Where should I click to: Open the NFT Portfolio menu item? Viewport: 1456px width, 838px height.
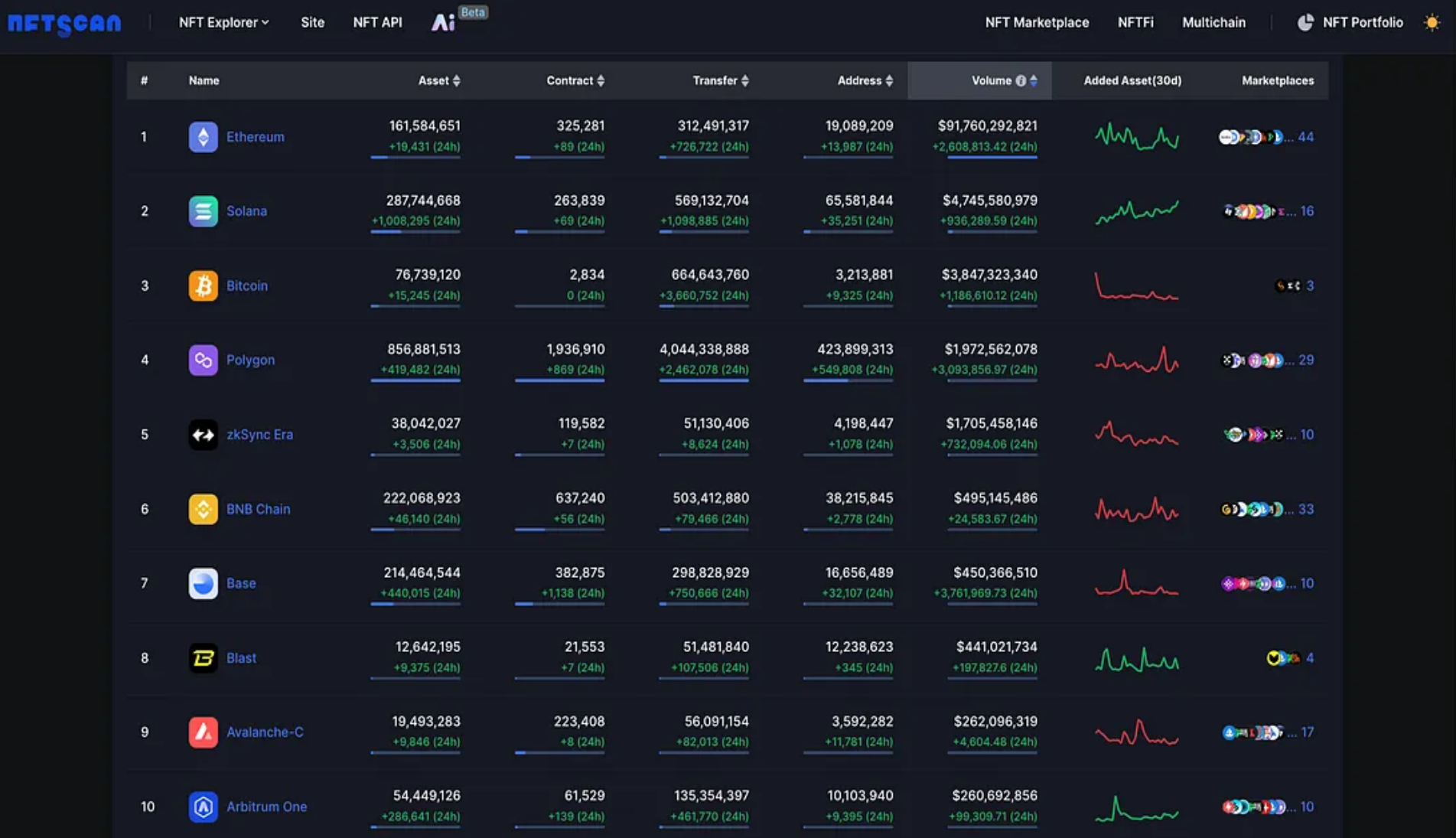tap(1363, 23)
